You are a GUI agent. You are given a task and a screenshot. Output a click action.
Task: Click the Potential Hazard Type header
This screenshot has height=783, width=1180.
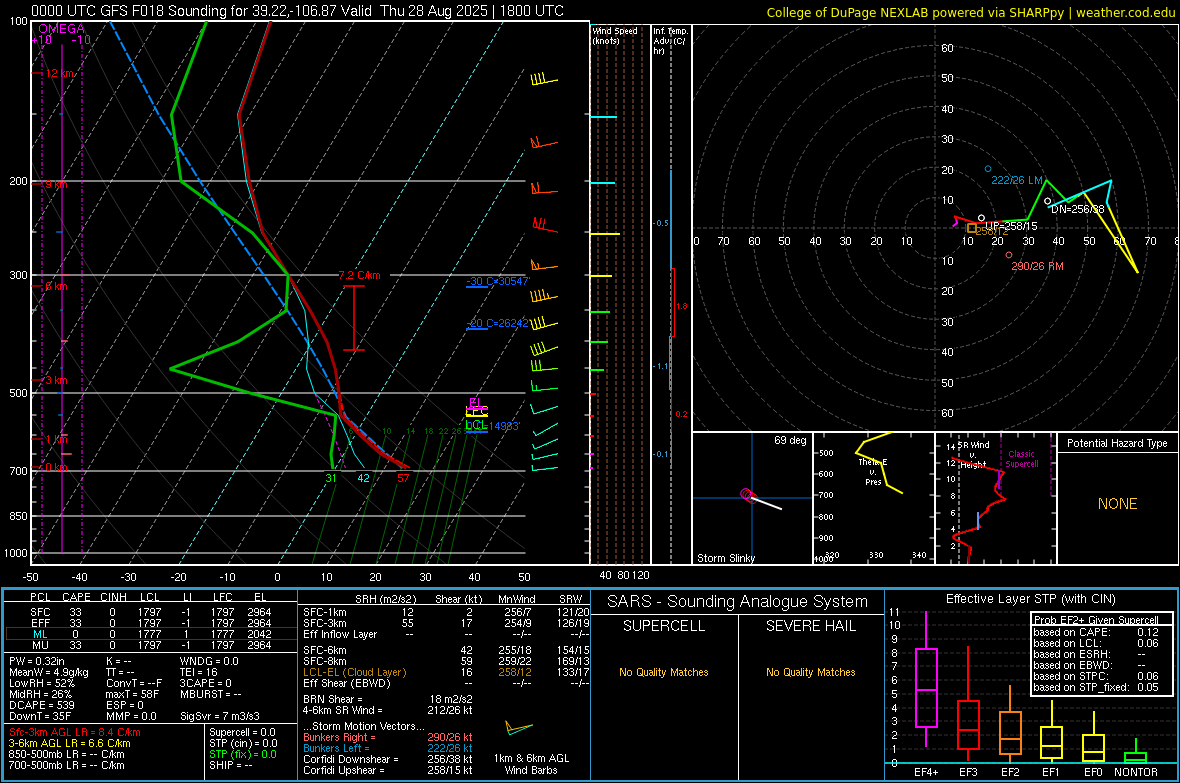tap(1117, 443)
